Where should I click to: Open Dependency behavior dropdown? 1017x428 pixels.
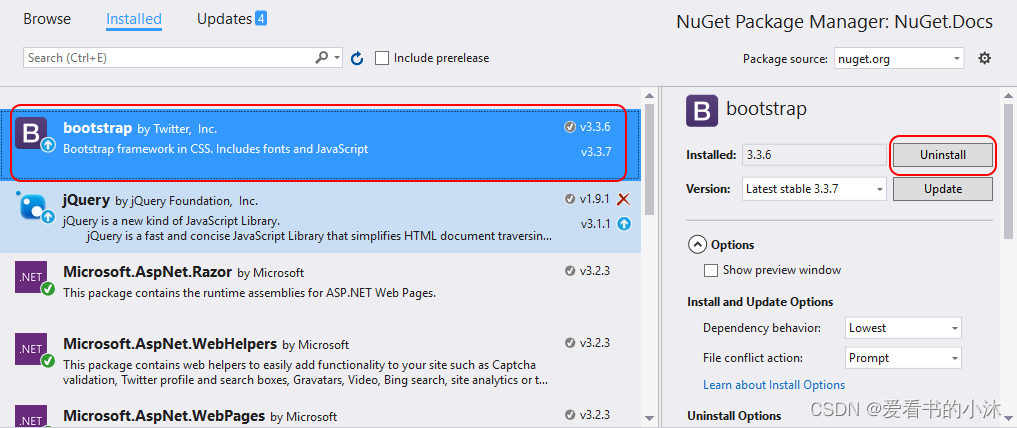click(903, 328)
